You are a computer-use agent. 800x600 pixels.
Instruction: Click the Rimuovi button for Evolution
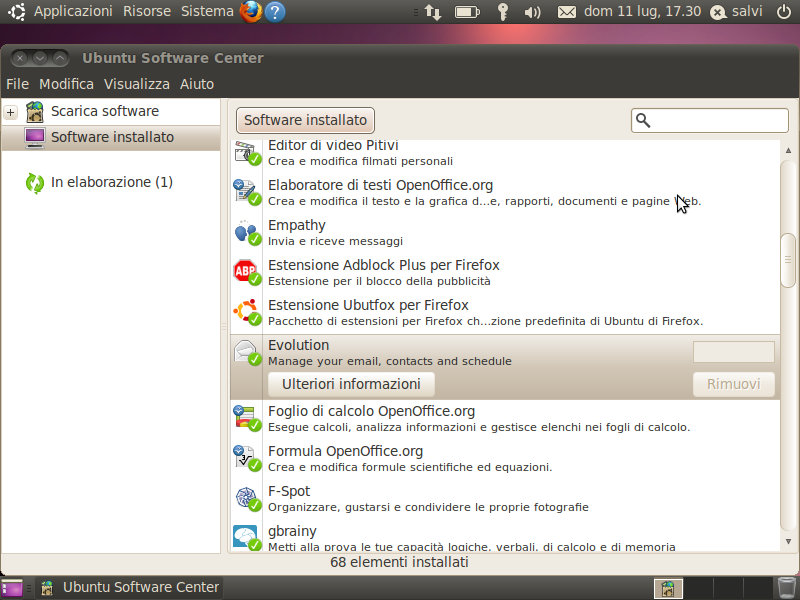click(734, 384)
